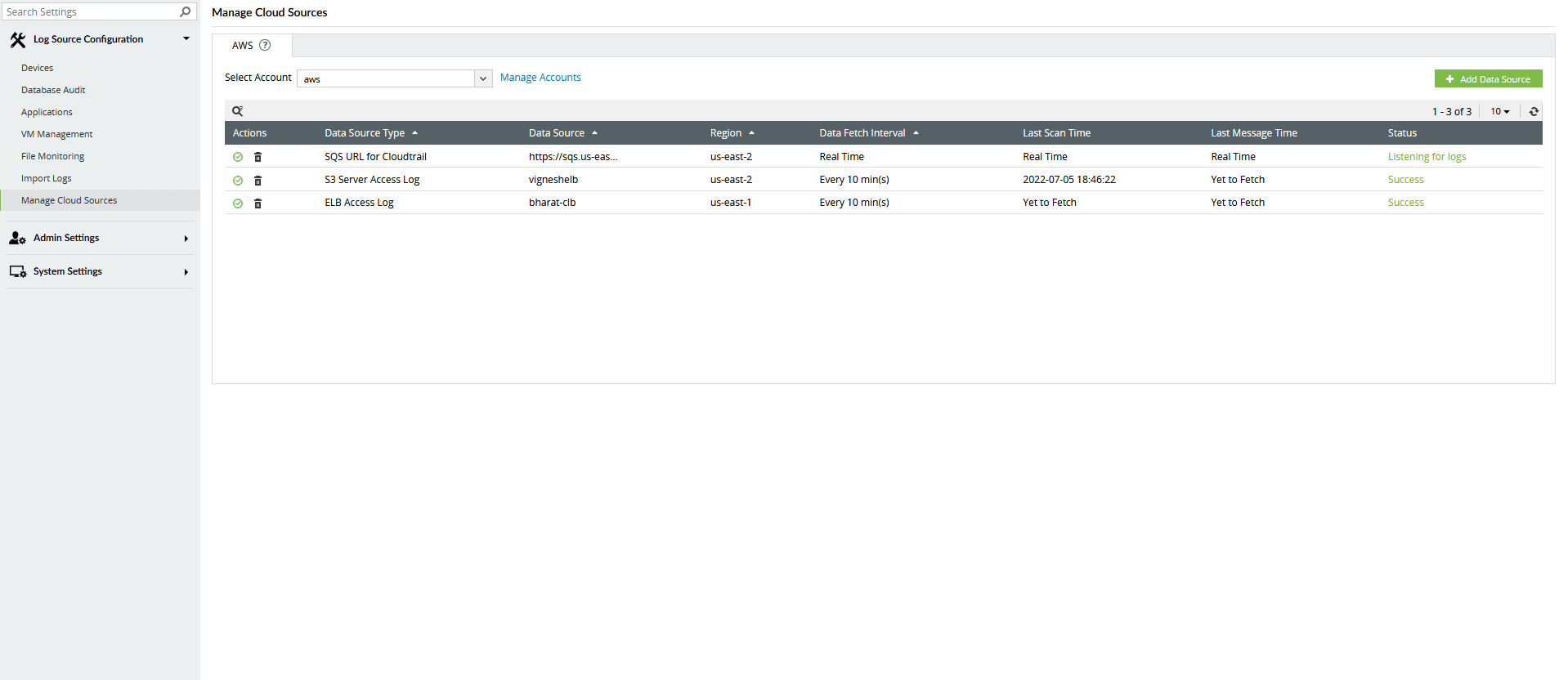Click the plus icon on Add Data Source
Viewport: 1568px width, 680px height.
click(x=1449, y=79)
